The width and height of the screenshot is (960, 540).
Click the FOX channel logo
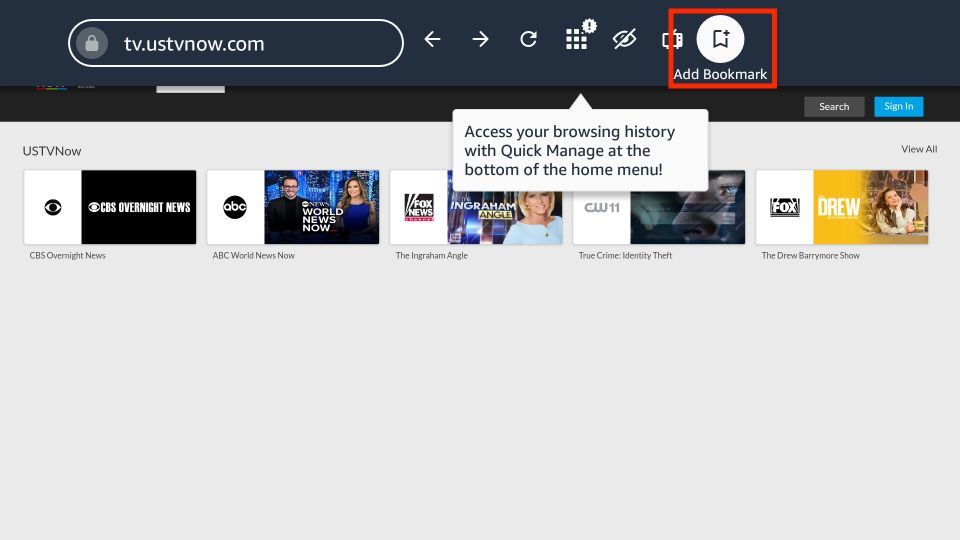pyautogui.click(x=784, y=207)
